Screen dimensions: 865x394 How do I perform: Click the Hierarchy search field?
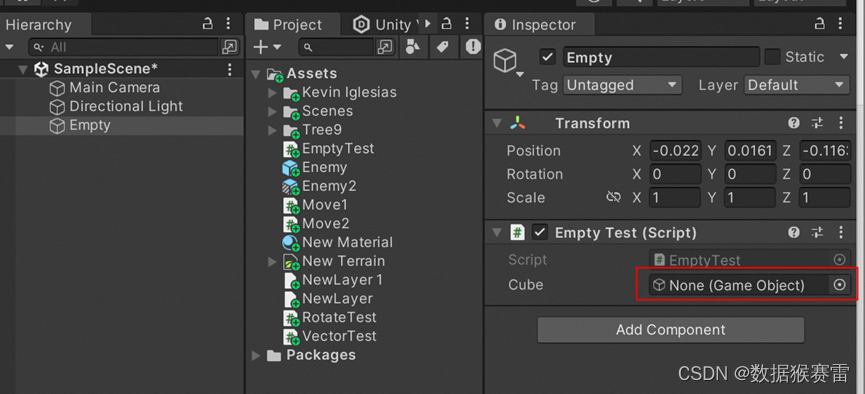coord(124,47)
